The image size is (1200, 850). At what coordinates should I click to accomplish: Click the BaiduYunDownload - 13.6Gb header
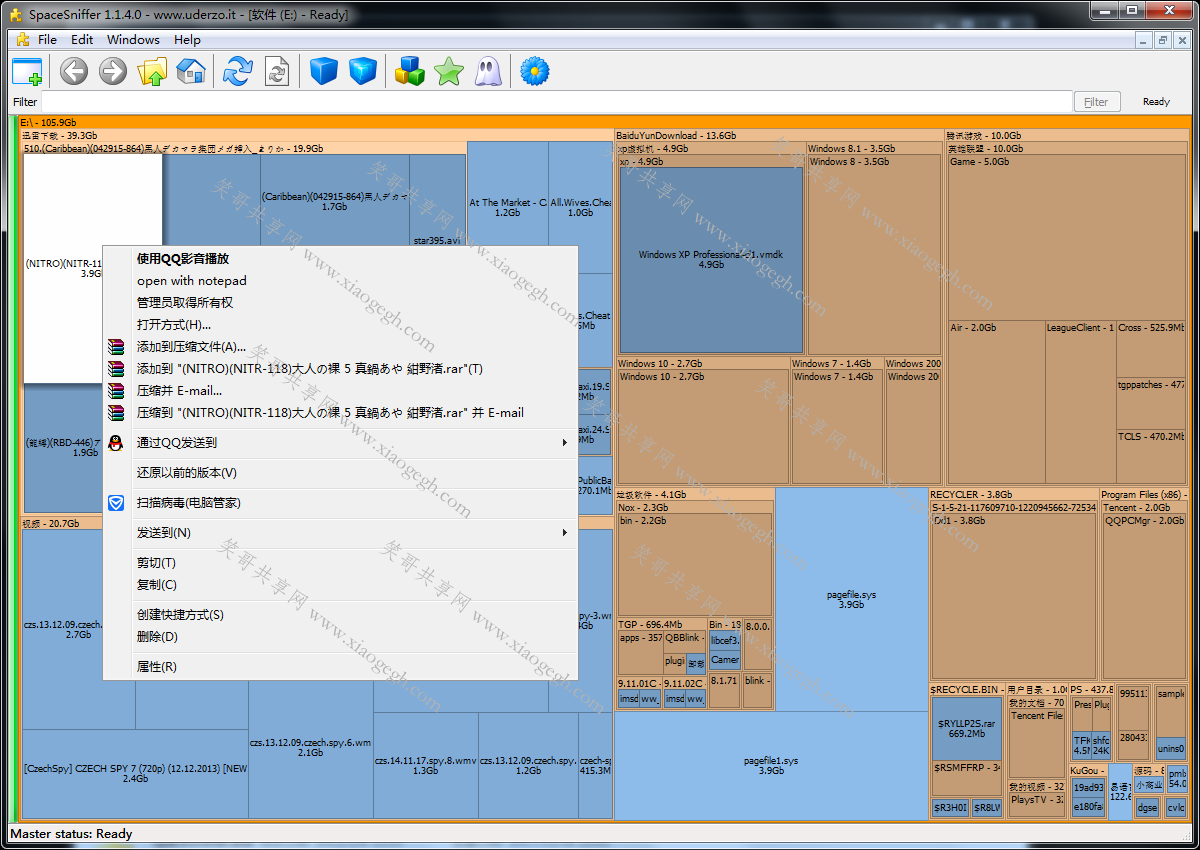[779, 135]
